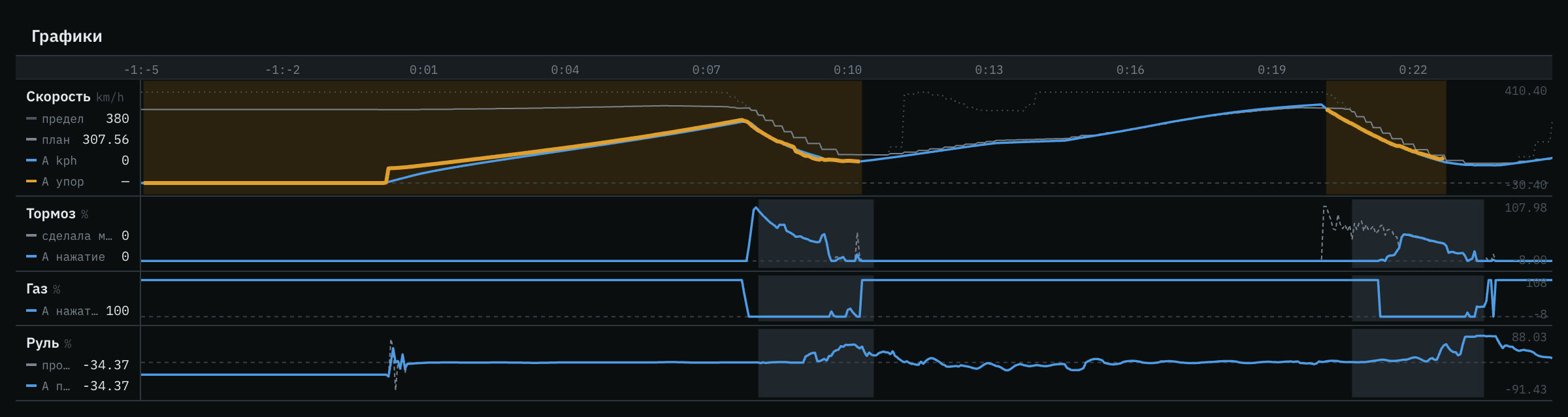Image resolution: width=1568 pixels, height=417 pixels.
Task: Select the 'сделала м…' legend label
Action: (x=77, y=236)
